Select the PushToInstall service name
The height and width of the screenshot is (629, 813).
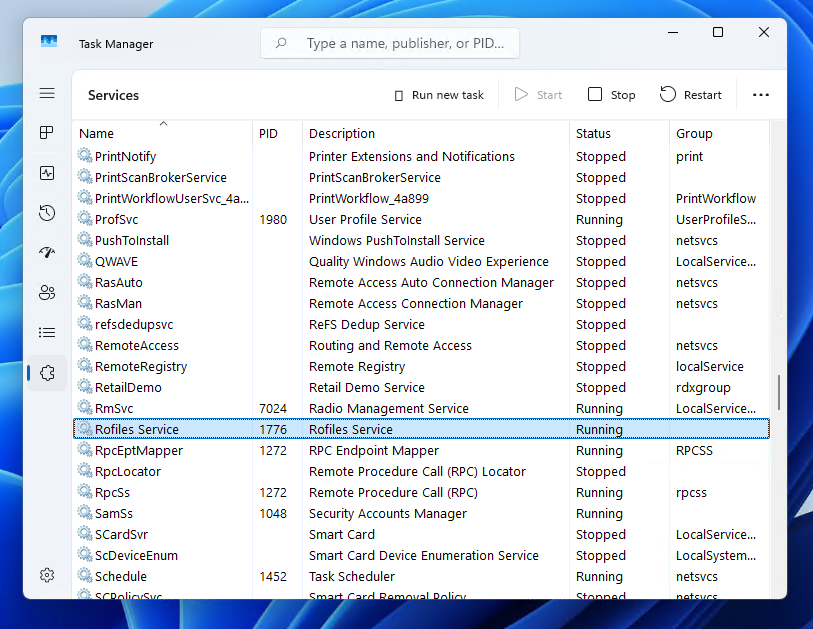[132, 241]
